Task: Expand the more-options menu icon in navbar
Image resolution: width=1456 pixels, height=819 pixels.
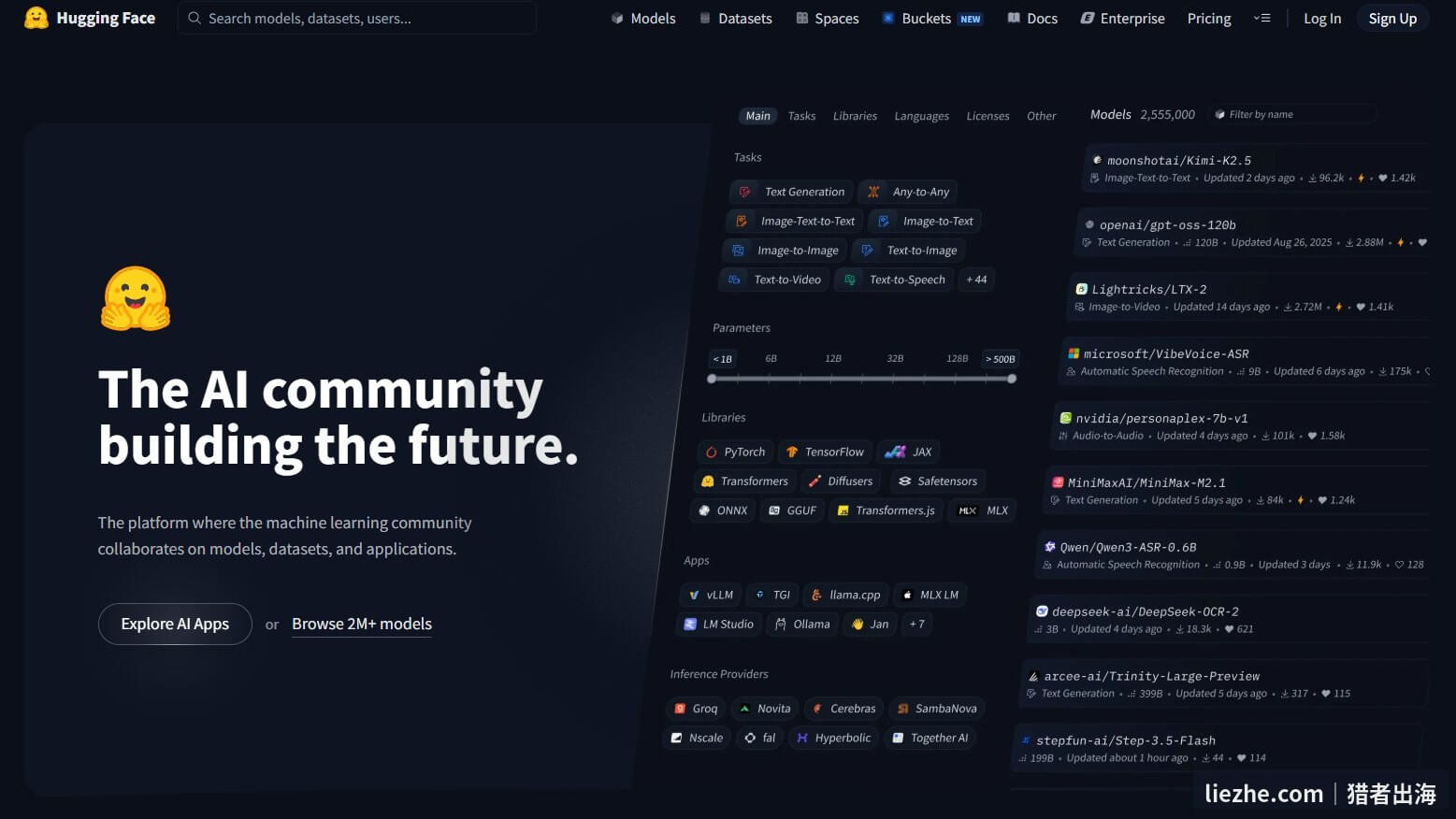Action: pyautogui.click(x=1262, y=18)
